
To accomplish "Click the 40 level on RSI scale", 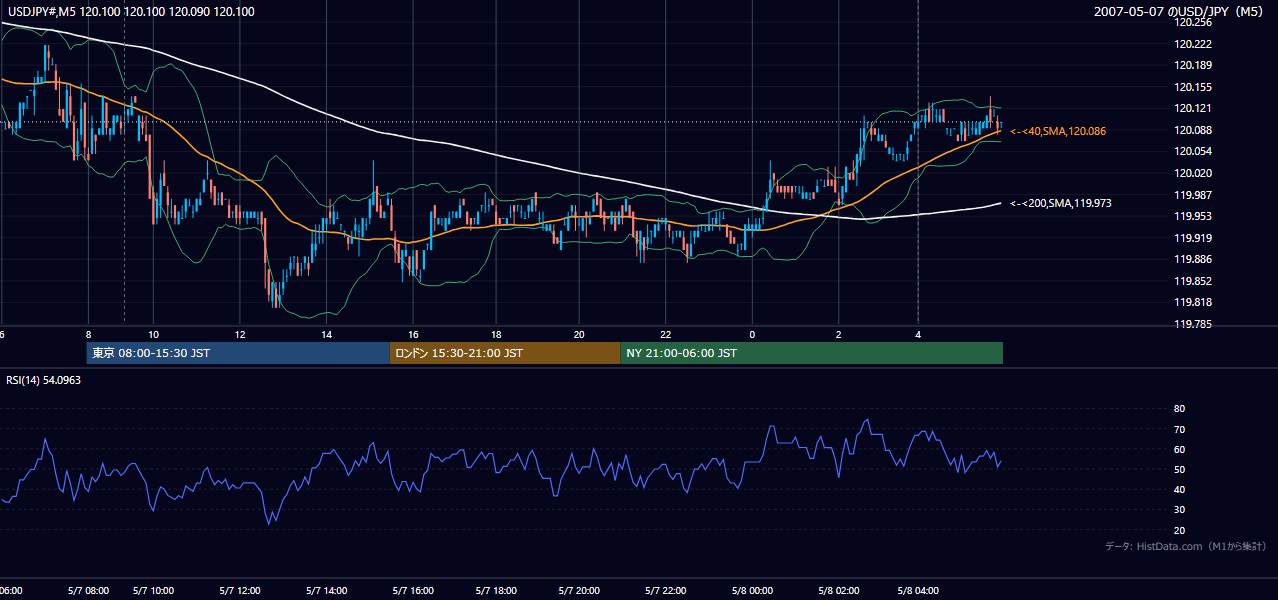I will click(1179, 489).
